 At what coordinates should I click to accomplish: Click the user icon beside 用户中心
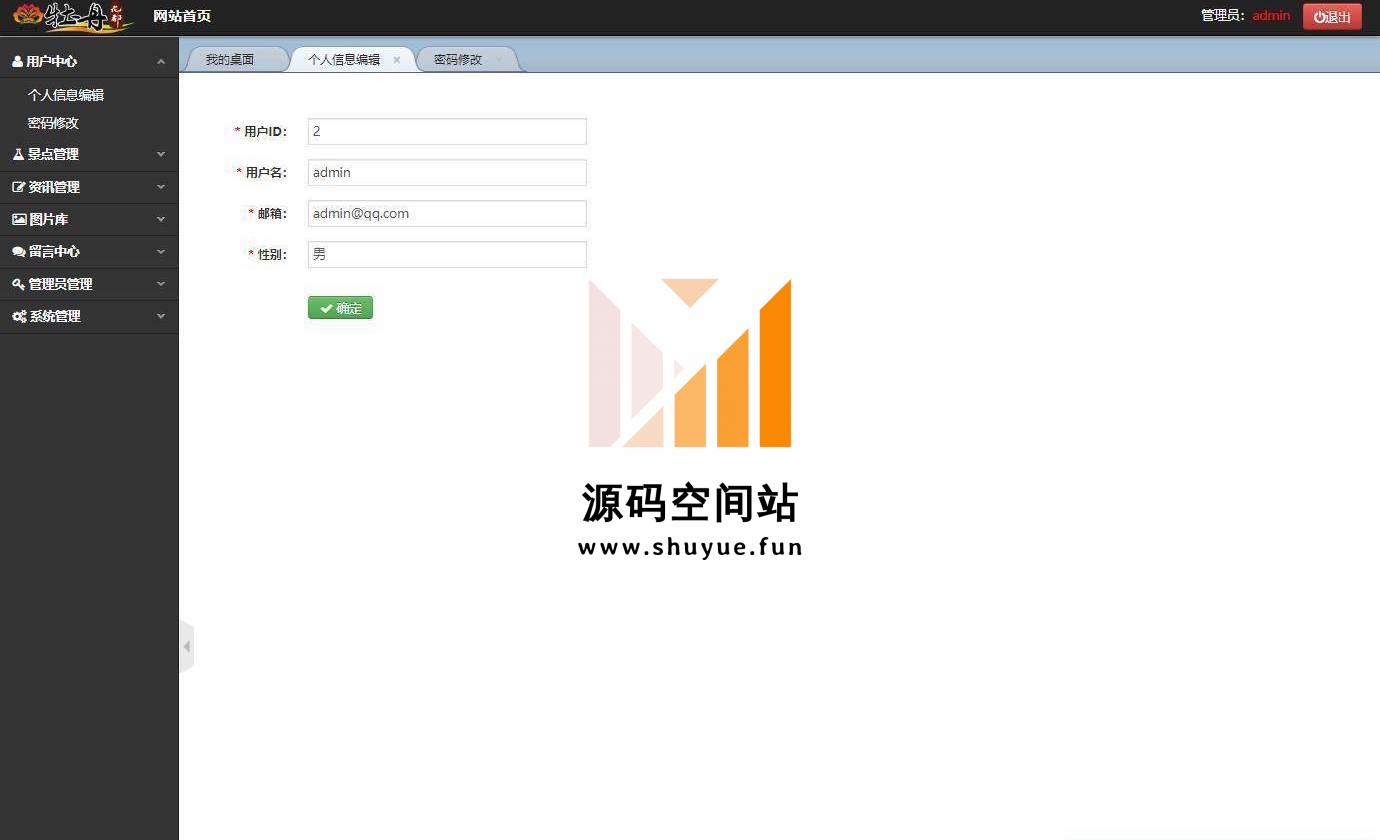tap(17, 62)
